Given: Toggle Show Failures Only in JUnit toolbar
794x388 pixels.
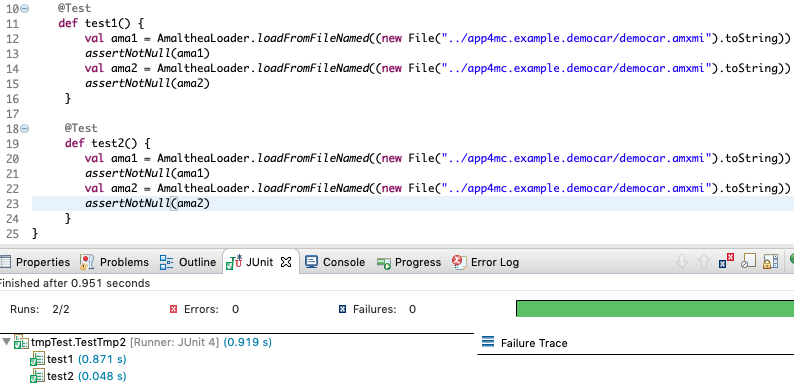Looking at the screenshot, I should pyautogui.click(x=726, y=261).
